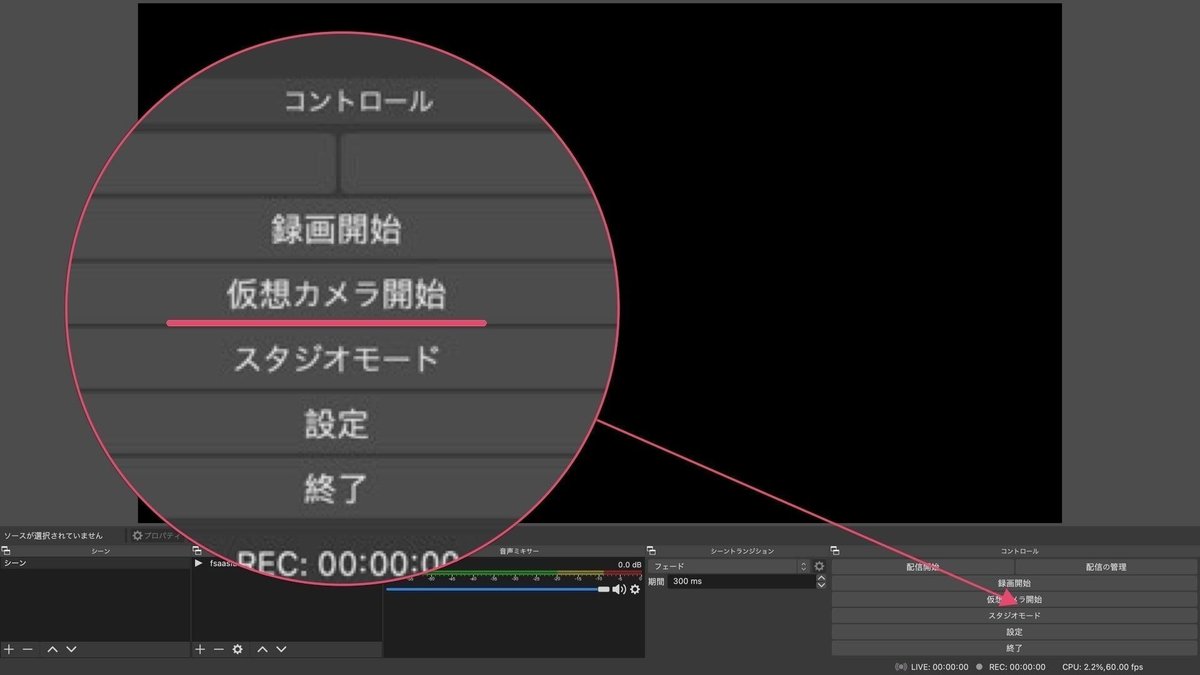Image resolution: width=1200 pixels, height=675 pixels.
Task: Open the フェード transition dropdown
Action: (729, 566)
